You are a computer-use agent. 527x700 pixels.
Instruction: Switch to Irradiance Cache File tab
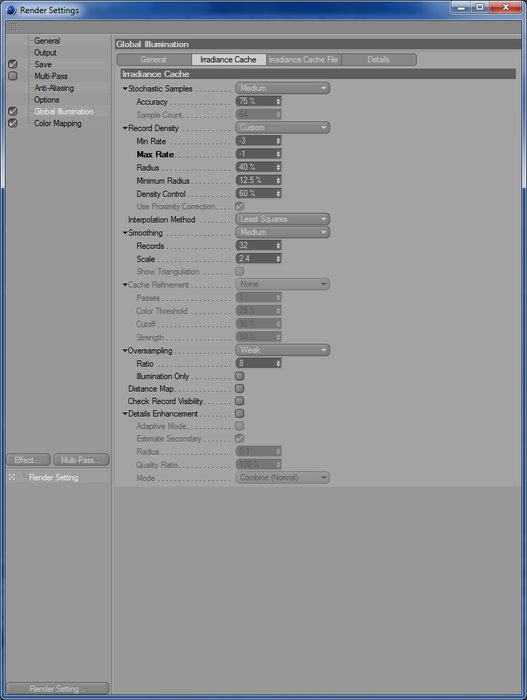click(x=304, y=59)
